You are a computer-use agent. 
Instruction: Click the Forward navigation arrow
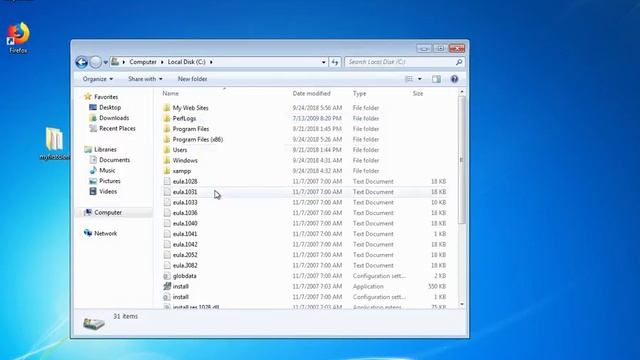[96, 62]
